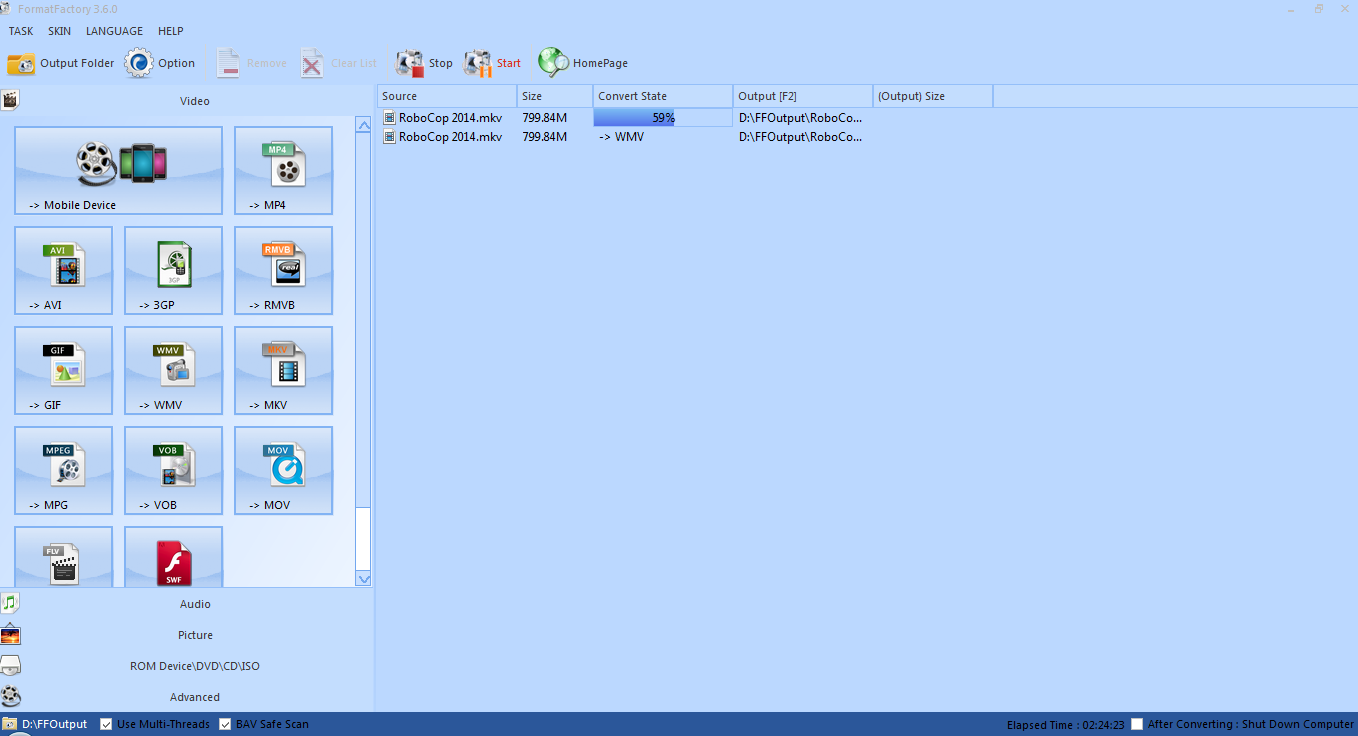1358x736 pixels.
Task: Choose the Mobile Device conversion tile
Action: [x=118, y=170]
